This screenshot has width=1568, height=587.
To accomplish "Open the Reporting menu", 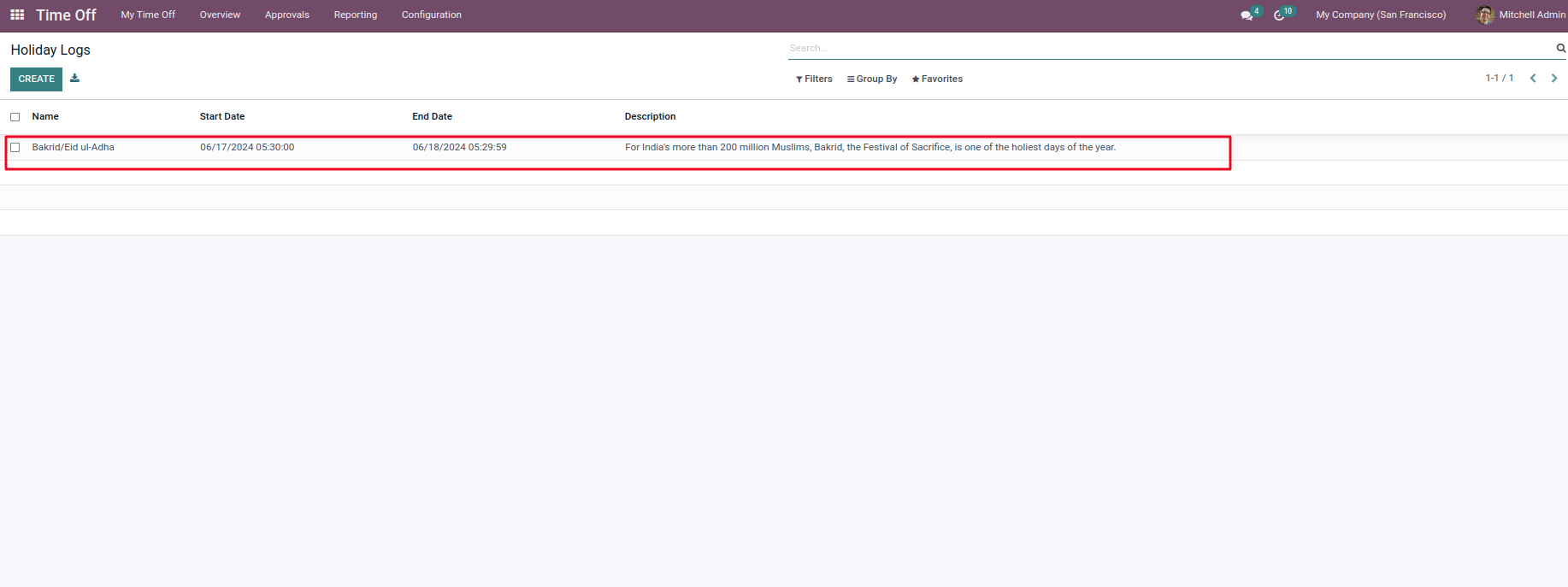I will (x=356, y=15).
